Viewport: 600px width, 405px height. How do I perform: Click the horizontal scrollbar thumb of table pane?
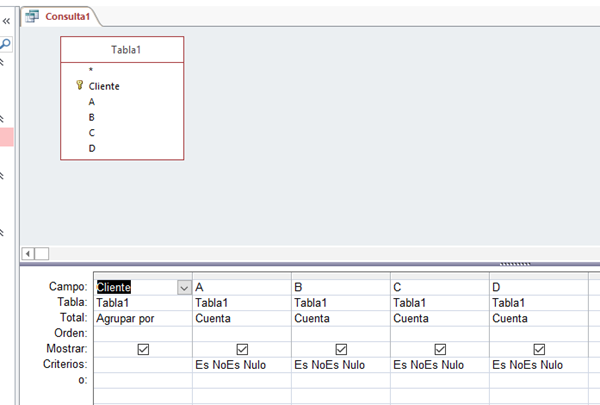(x=42, y=253)
